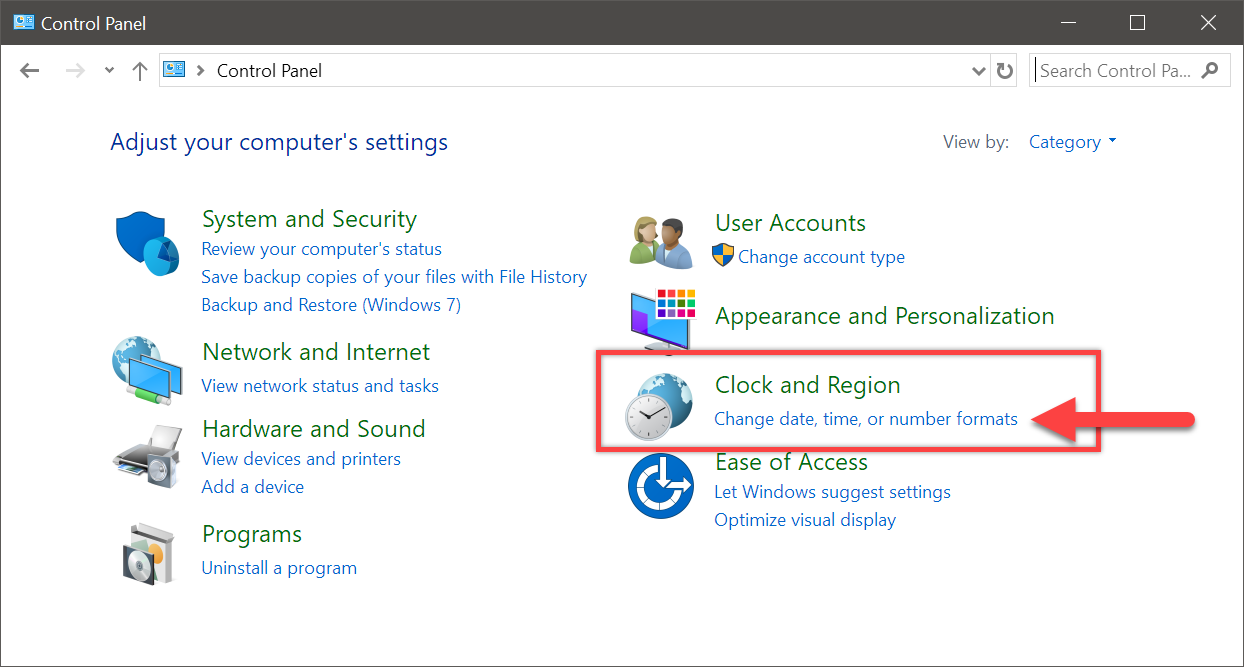Open Appearance and Personalization heading

click(x=885, y=316)
